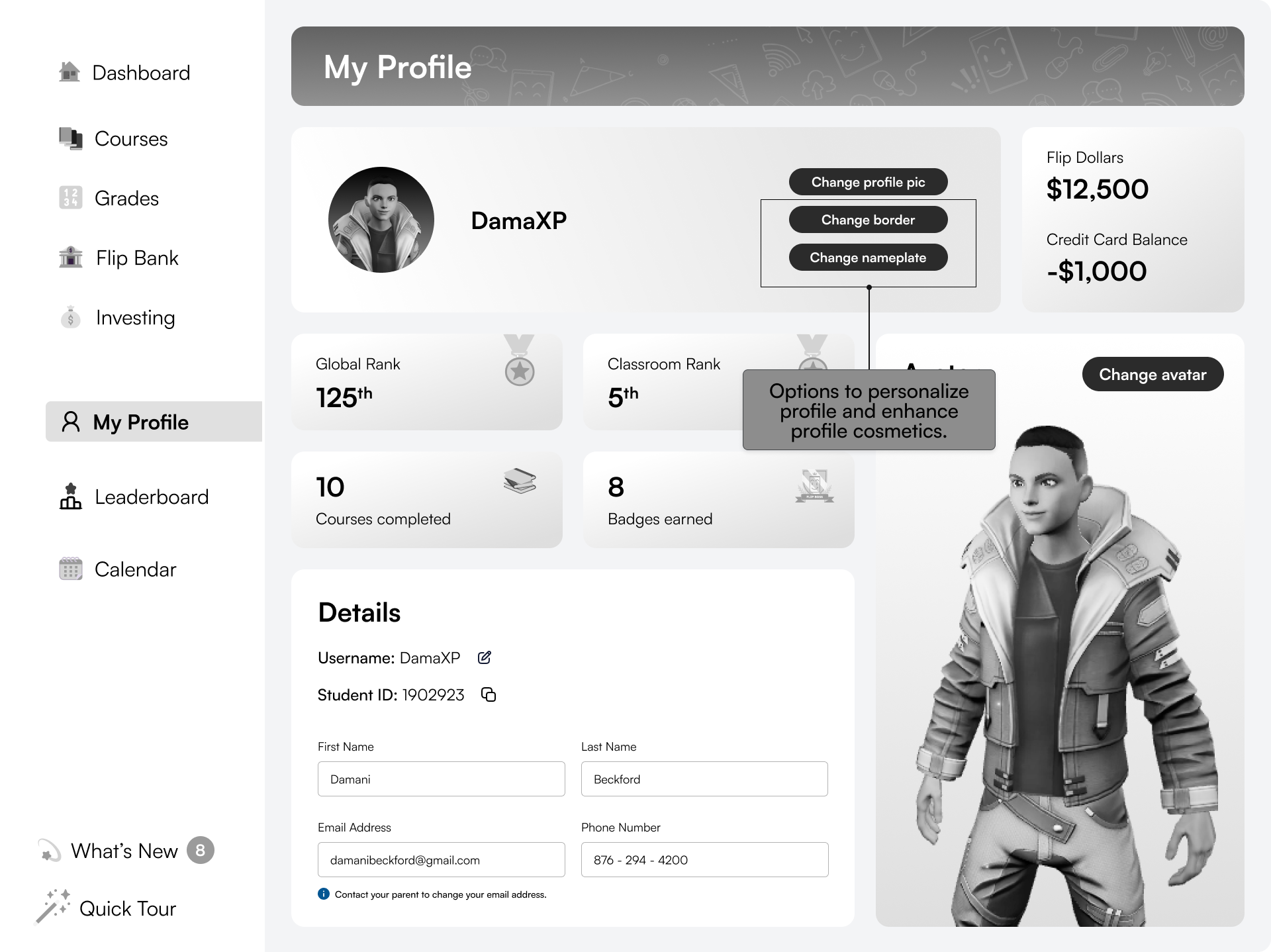Click the Grades numbers icon

click(71, 197)
